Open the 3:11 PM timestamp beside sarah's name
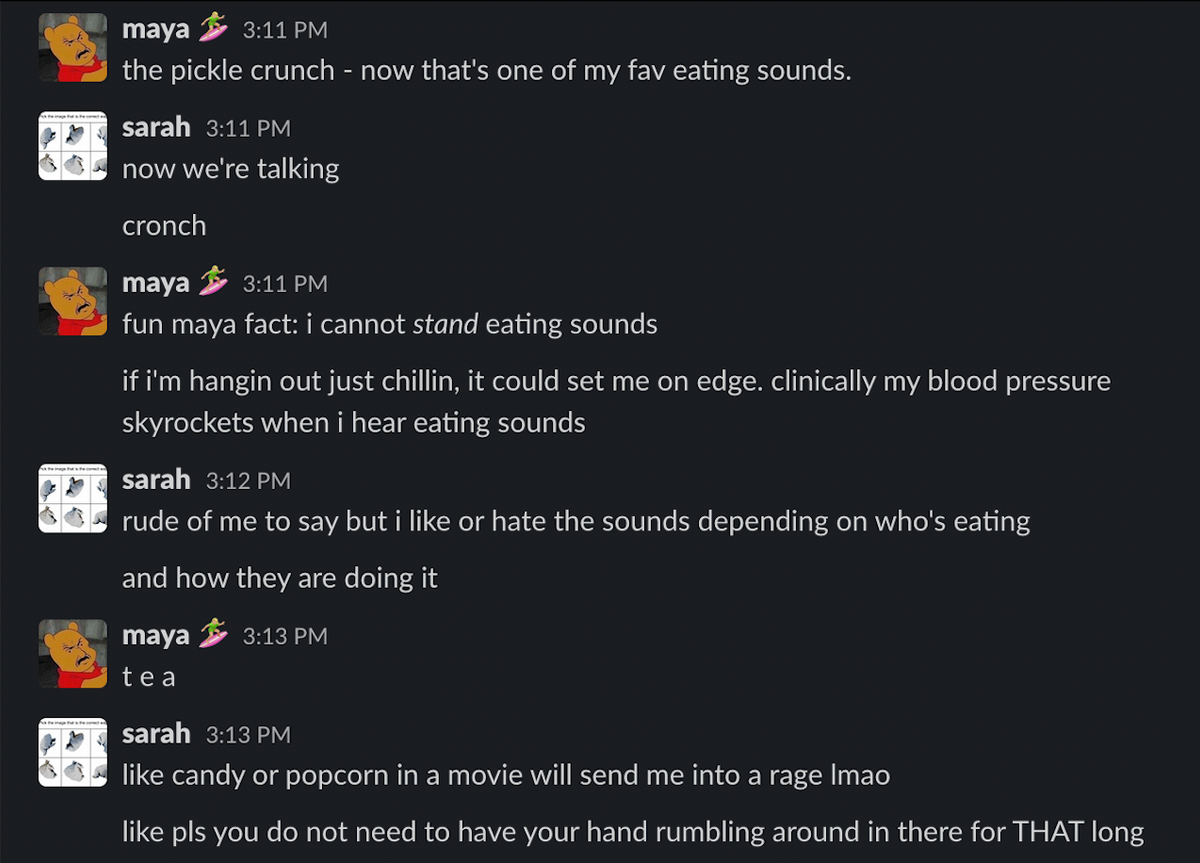This screenshot has width=1200, height=863. coord(248,128)
